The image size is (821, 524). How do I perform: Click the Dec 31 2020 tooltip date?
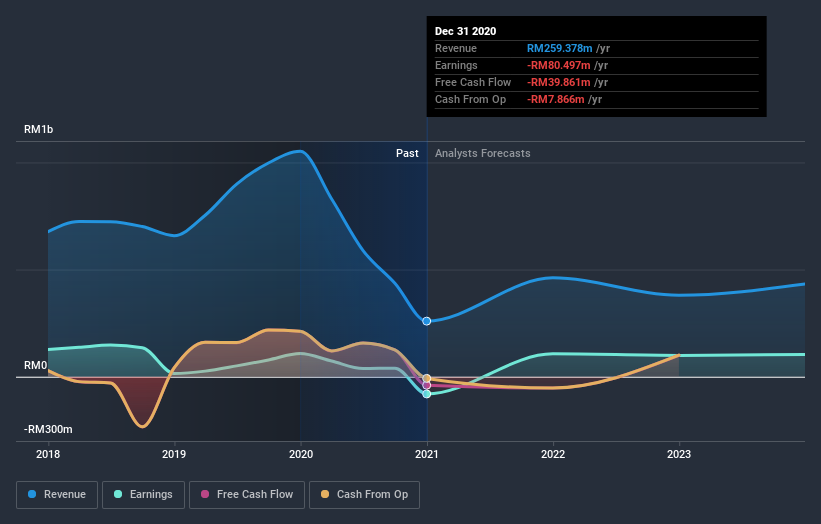[x=465, y=31]
